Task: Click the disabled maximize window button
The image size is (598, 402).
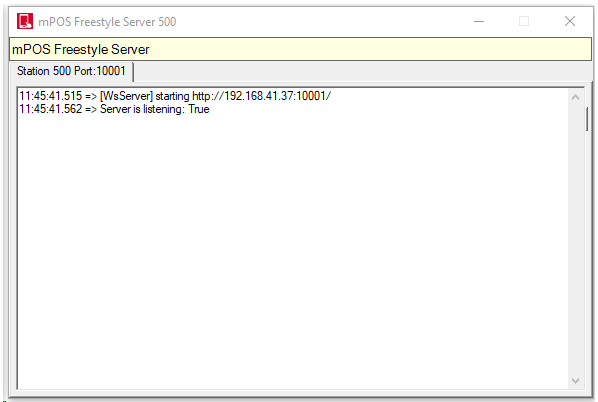Action: pyautogui.click(x=524, y=21)
